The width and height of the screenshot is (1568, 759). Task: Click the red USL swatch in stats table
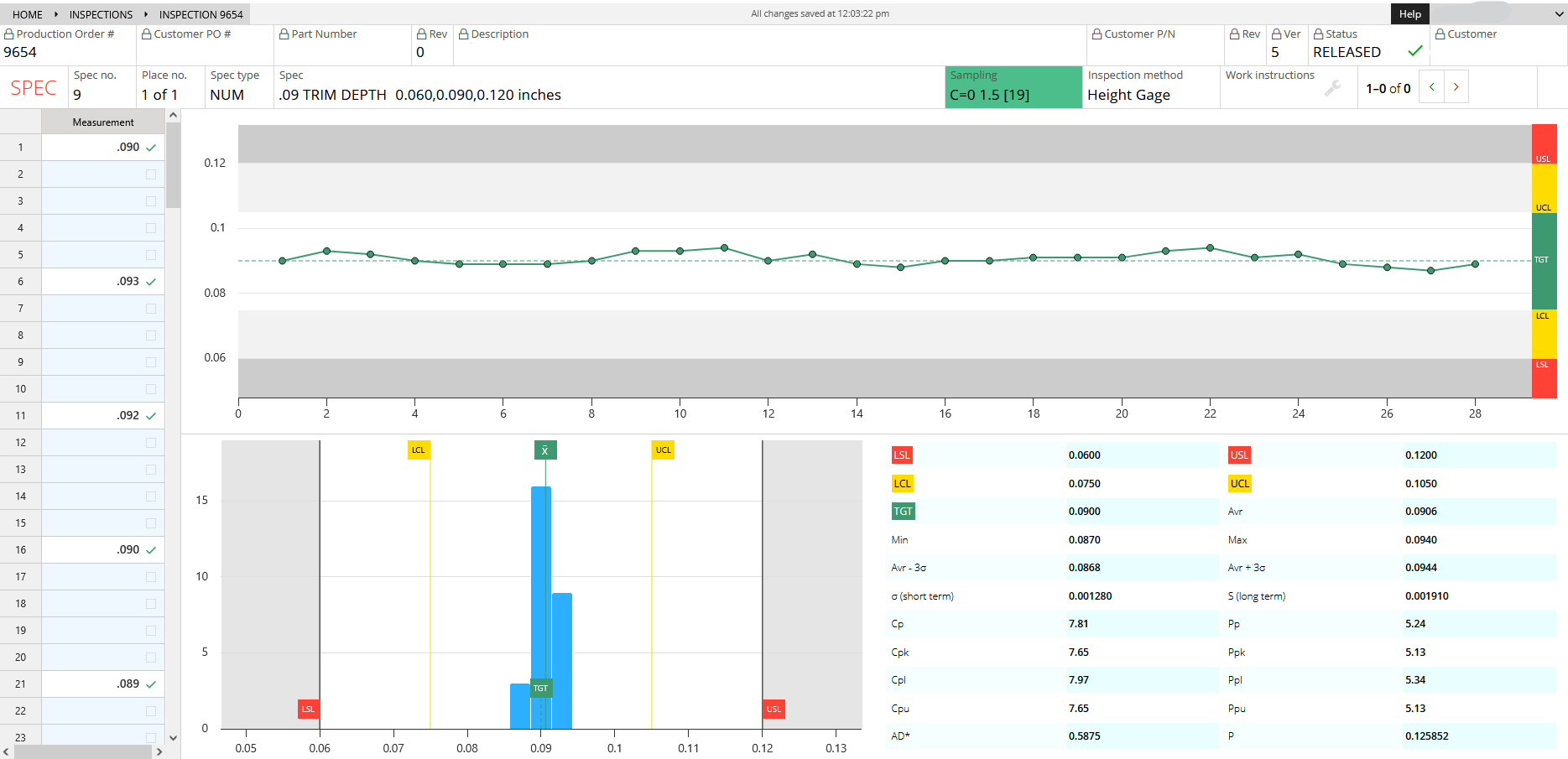(x=1239, y=455)
